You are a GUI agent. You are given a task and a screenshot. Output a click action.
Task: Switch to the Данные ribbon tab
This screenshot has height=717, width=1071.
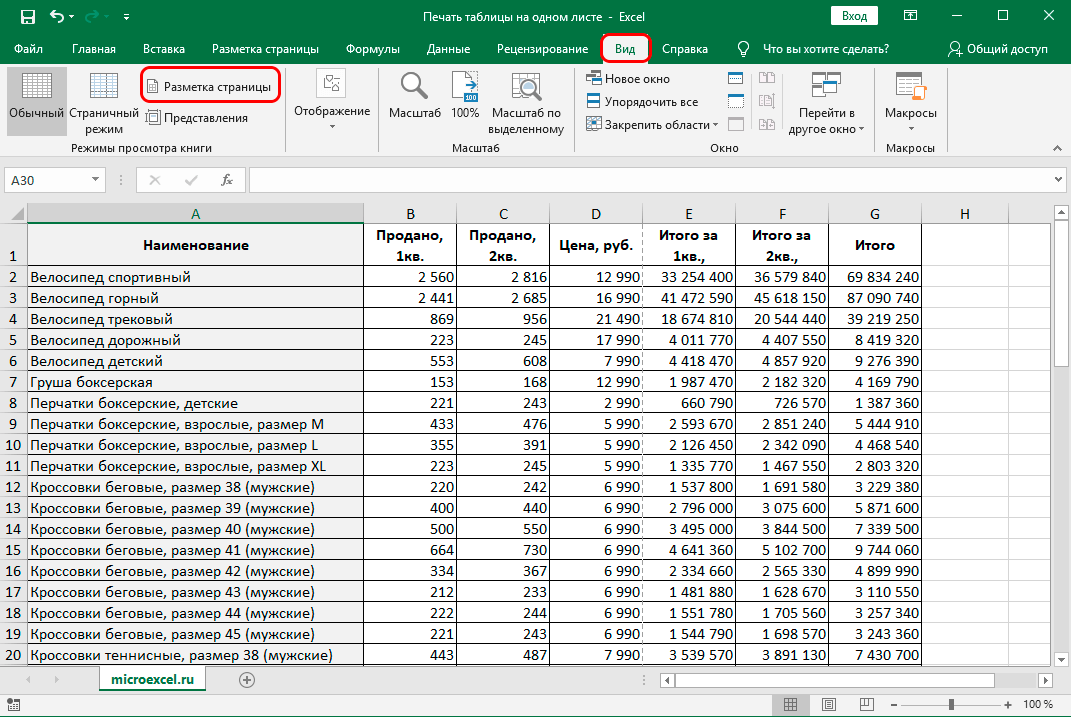[448, 49]
